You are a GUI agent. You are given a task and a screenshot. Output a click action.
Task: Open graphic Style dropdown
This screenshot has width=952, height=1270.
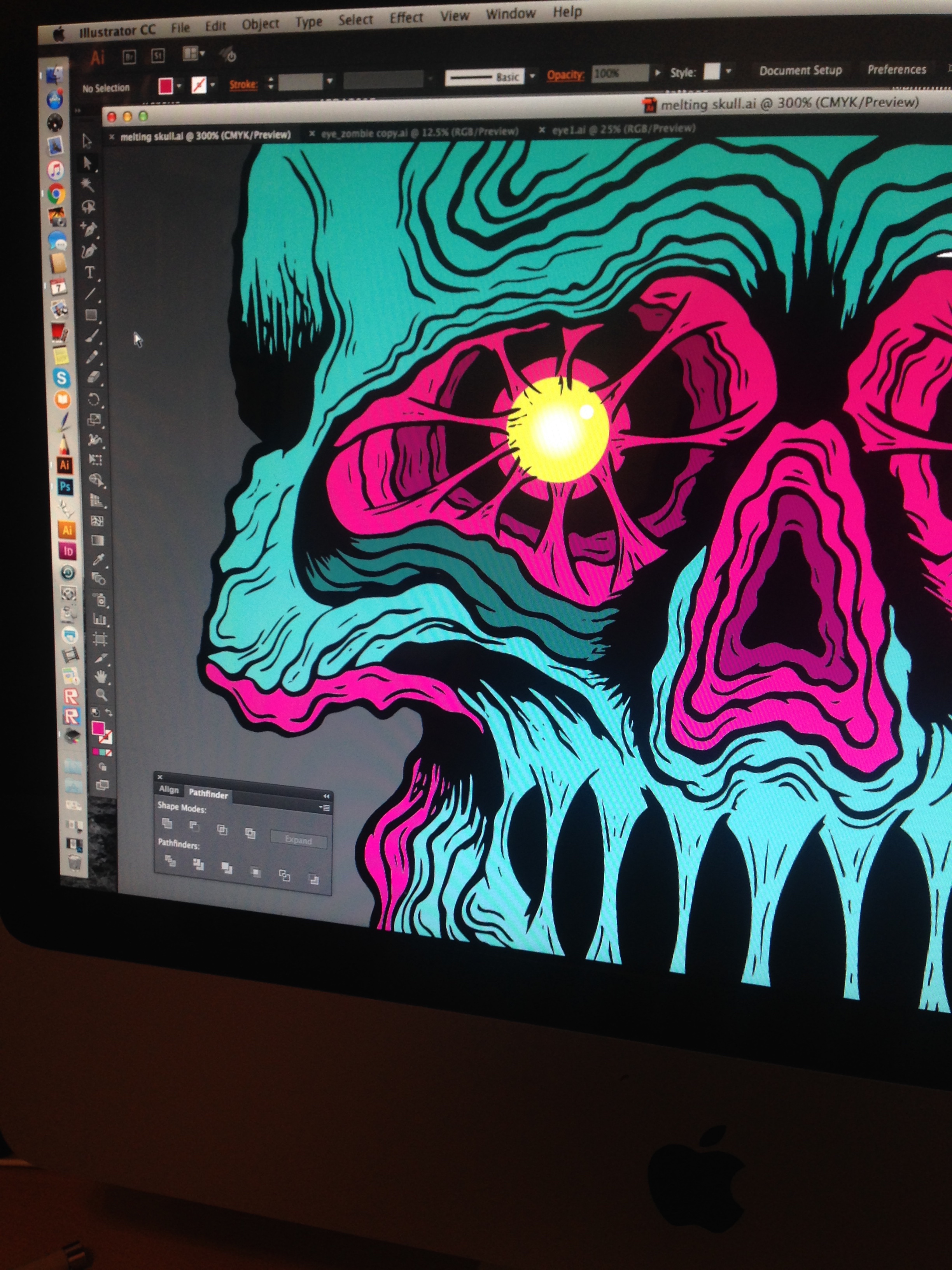729,71
